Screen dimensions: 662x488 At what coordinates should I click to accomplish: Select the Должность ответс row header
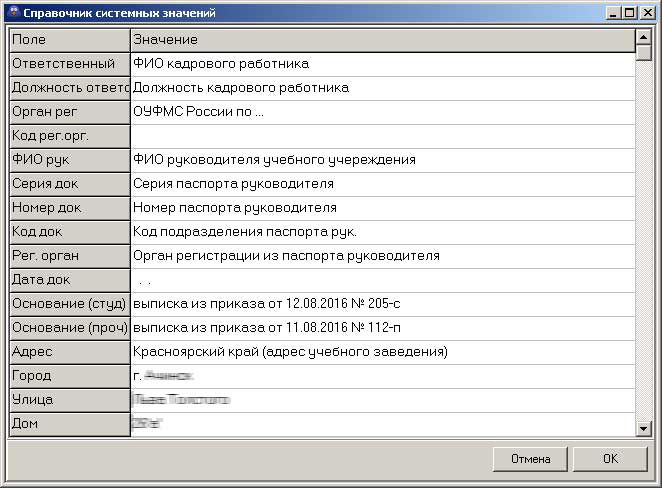pyautogui.click(x=70, y=88)
